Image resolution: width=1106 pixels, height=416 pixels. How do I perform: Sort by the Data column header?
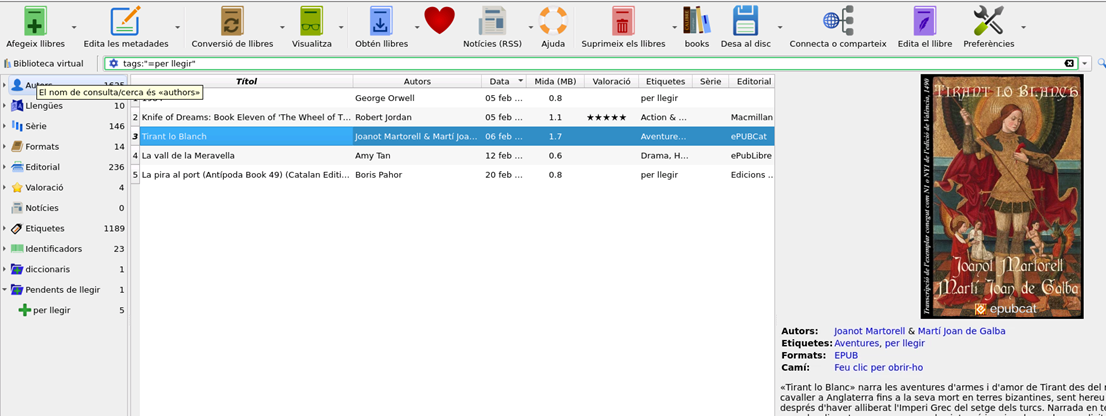pos(504,81)
